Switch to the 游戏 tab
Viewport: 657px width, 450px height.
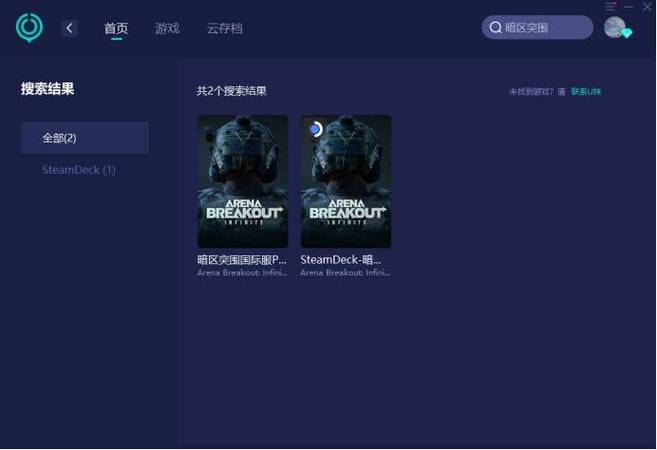click(167, 28)
